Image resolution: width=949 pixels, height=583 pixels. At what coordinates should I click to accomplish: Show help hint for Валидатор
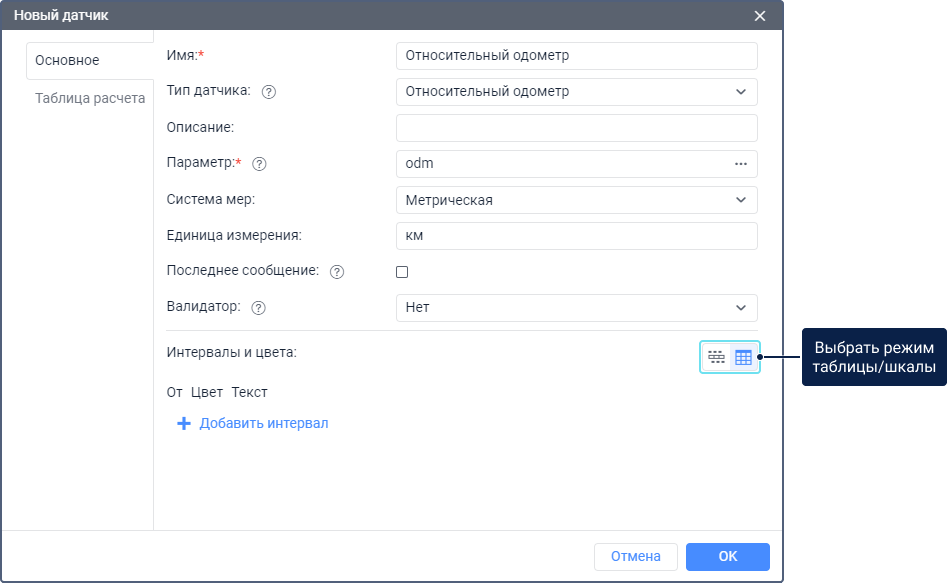259,308
